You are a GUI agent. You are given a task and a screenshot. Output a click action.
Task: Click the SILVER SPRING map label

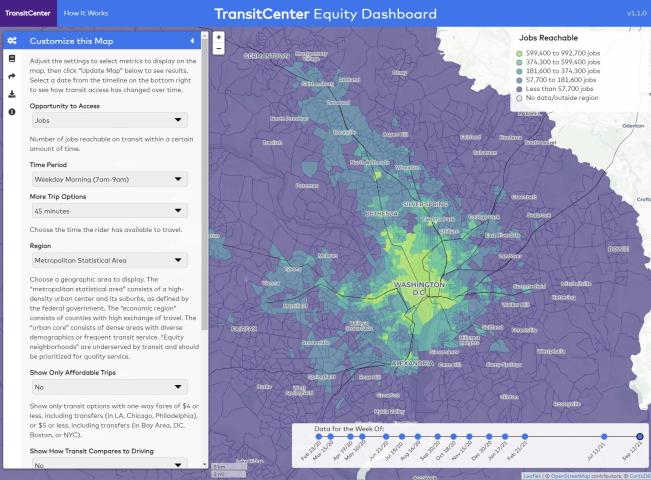click(x=425, y=204)
